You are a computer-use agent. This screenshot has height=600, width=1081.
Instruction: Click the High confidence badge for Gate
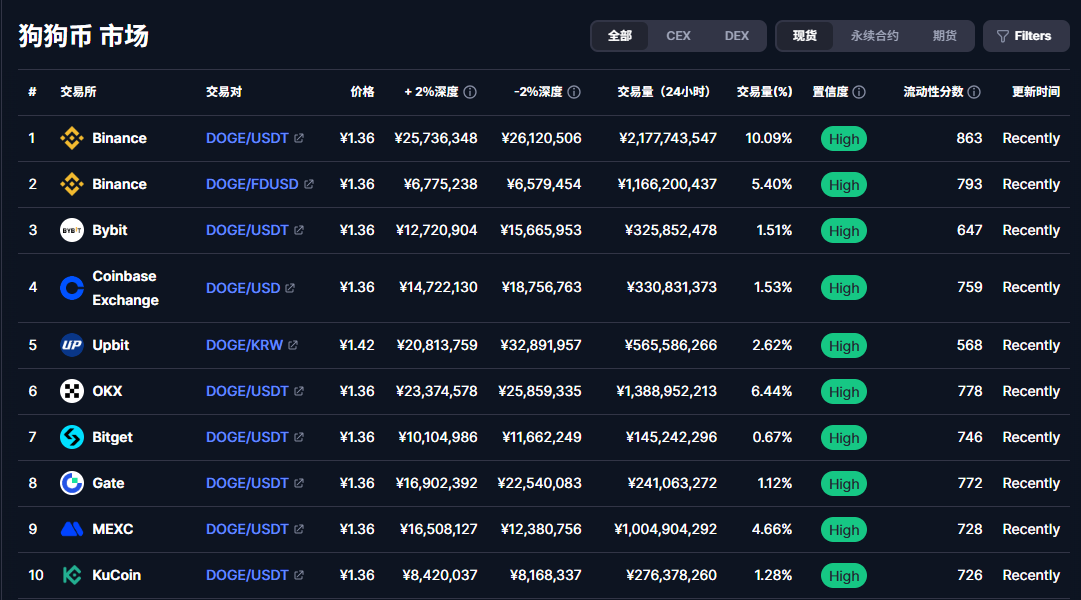[x=843, y=484]
